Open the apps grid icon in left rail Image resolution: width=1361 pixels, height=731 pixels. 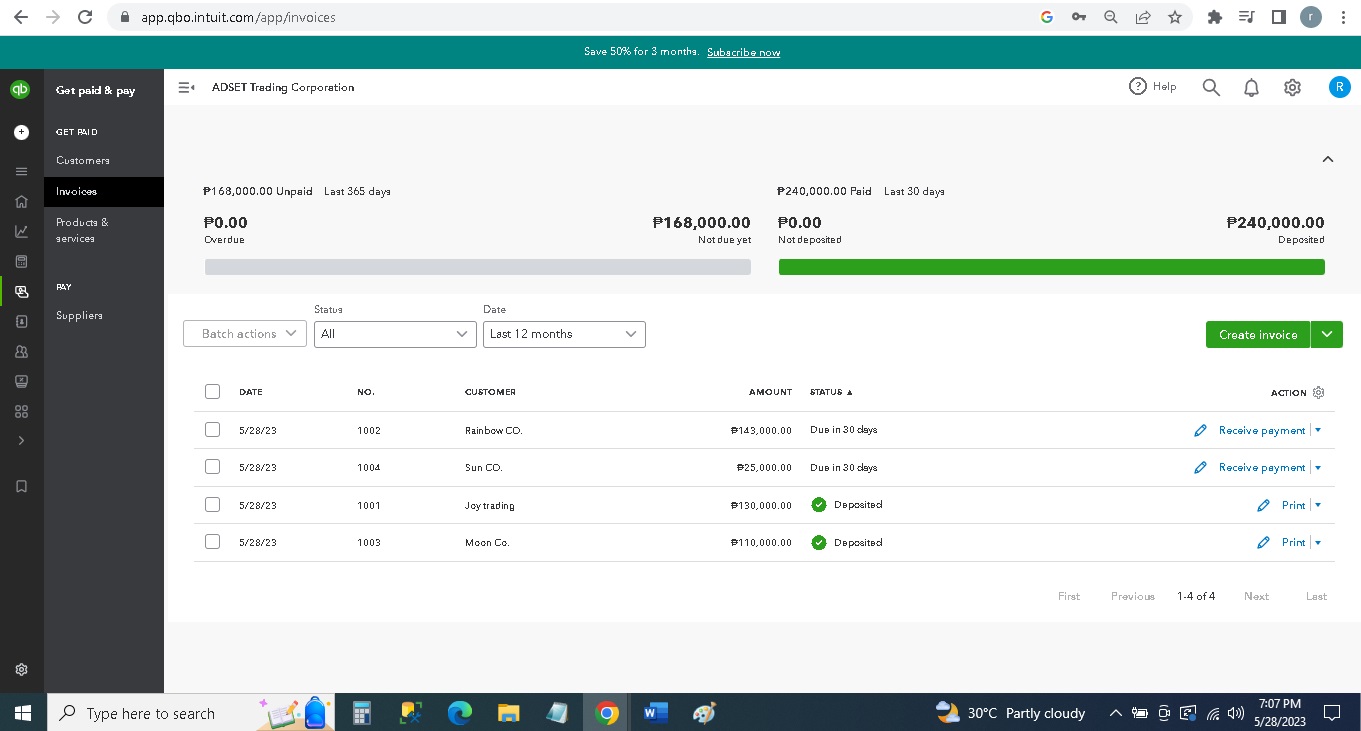pos(21,411)
